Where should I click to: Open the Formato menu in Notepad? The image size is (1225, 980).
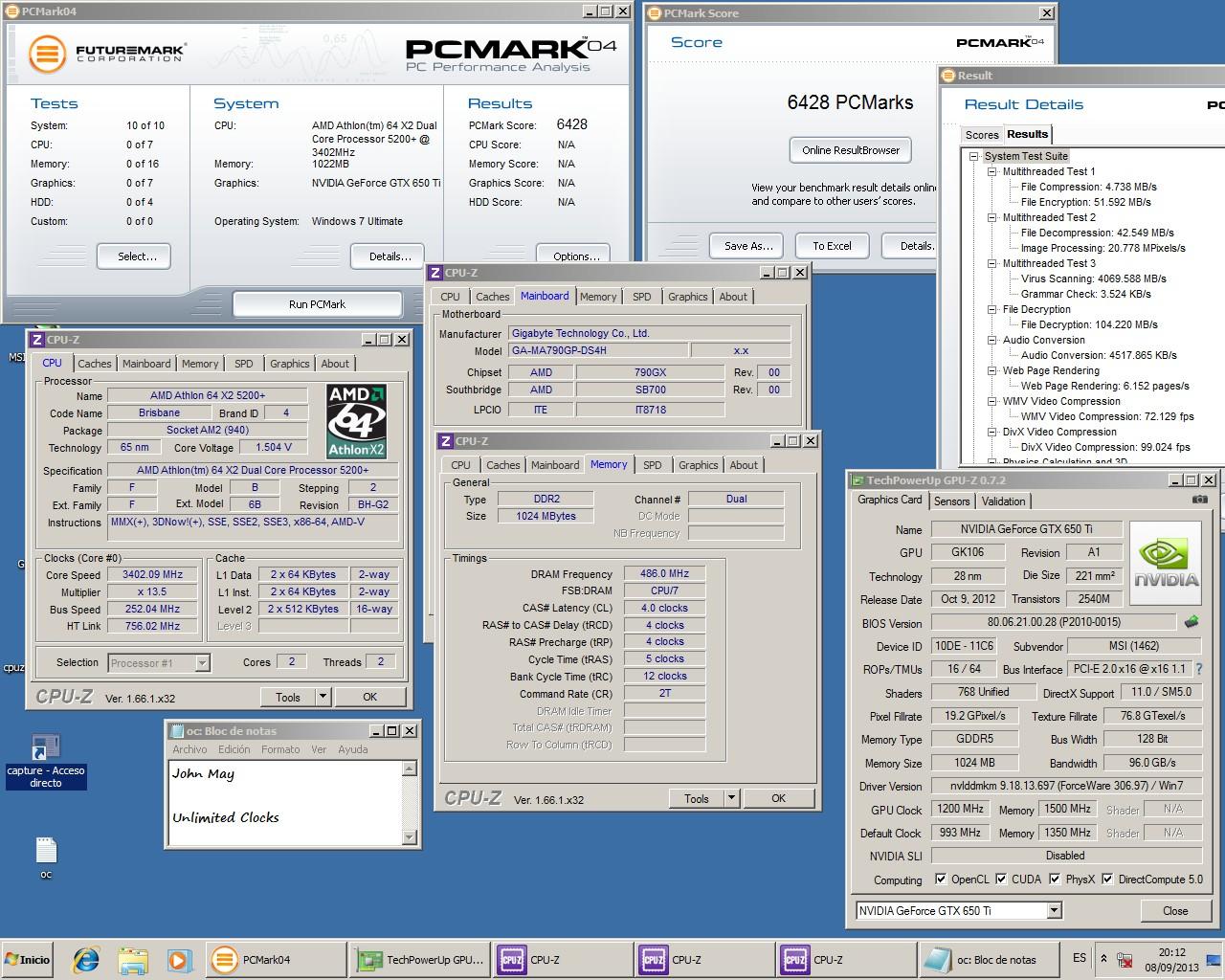click(280, 749)
